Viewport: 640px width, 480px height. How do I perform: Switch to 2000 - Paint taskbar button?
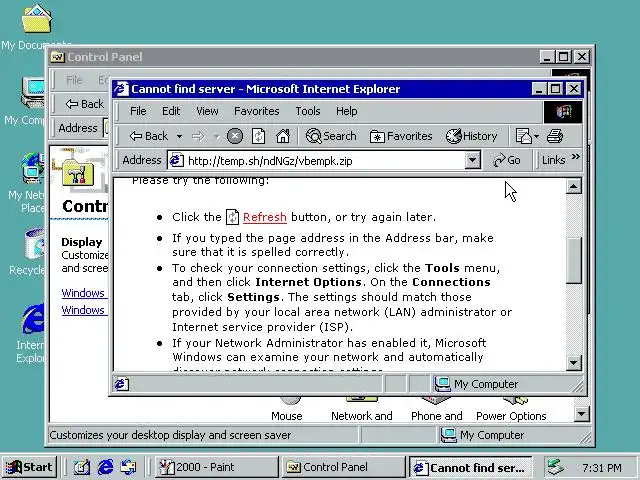[216, 467]
